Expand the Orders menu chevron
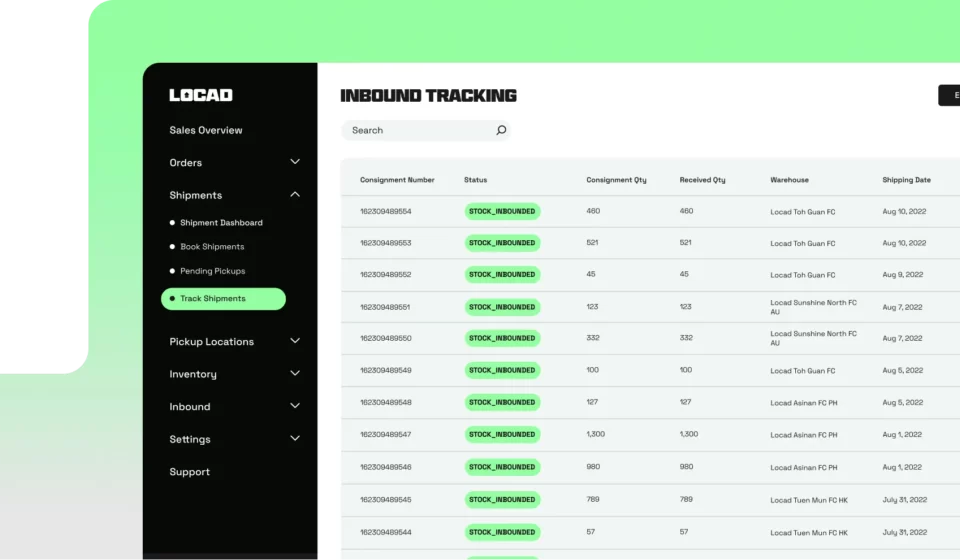The image size is (960, 560). [x=295, y=162]
